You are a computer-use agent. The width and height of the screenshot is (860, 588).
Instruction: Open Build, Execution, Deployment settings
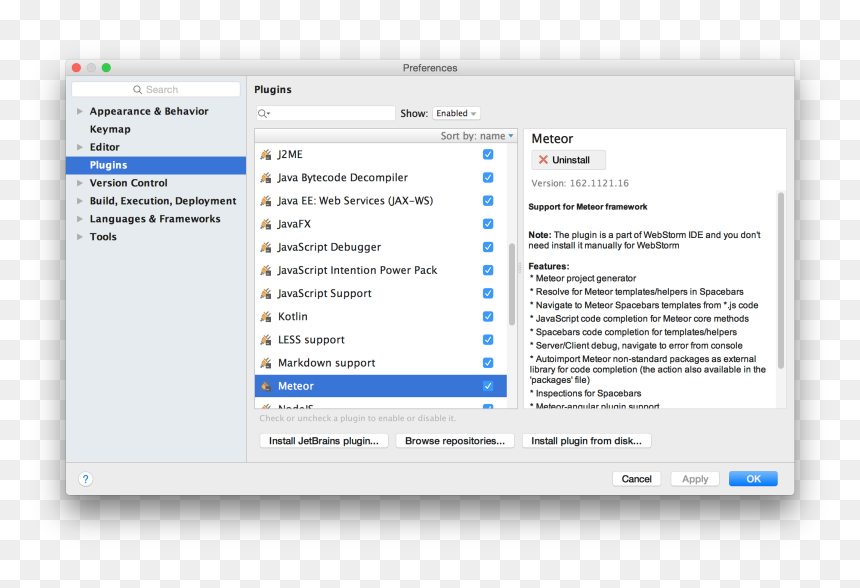163,201
